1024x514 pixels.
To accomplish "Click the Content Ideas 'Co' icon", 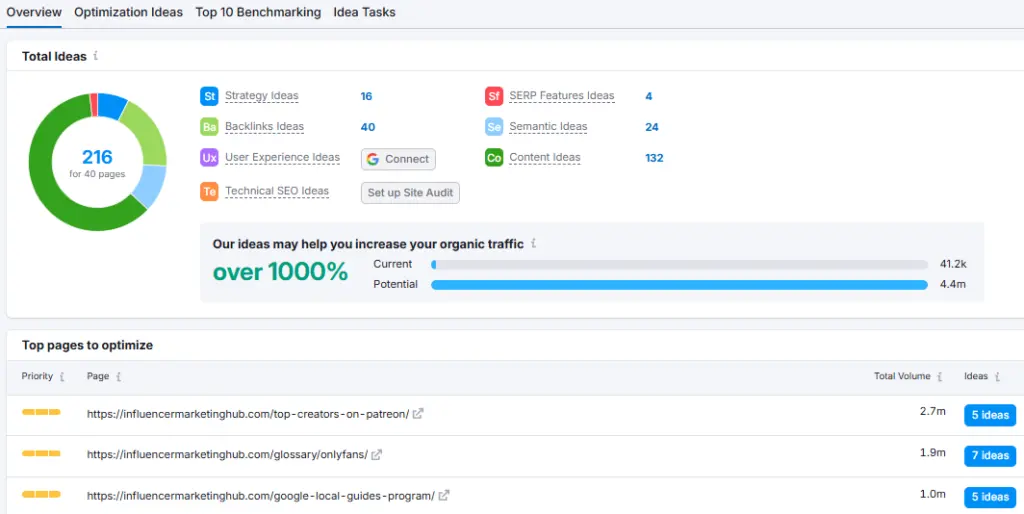I will click(x=494, y=158).
